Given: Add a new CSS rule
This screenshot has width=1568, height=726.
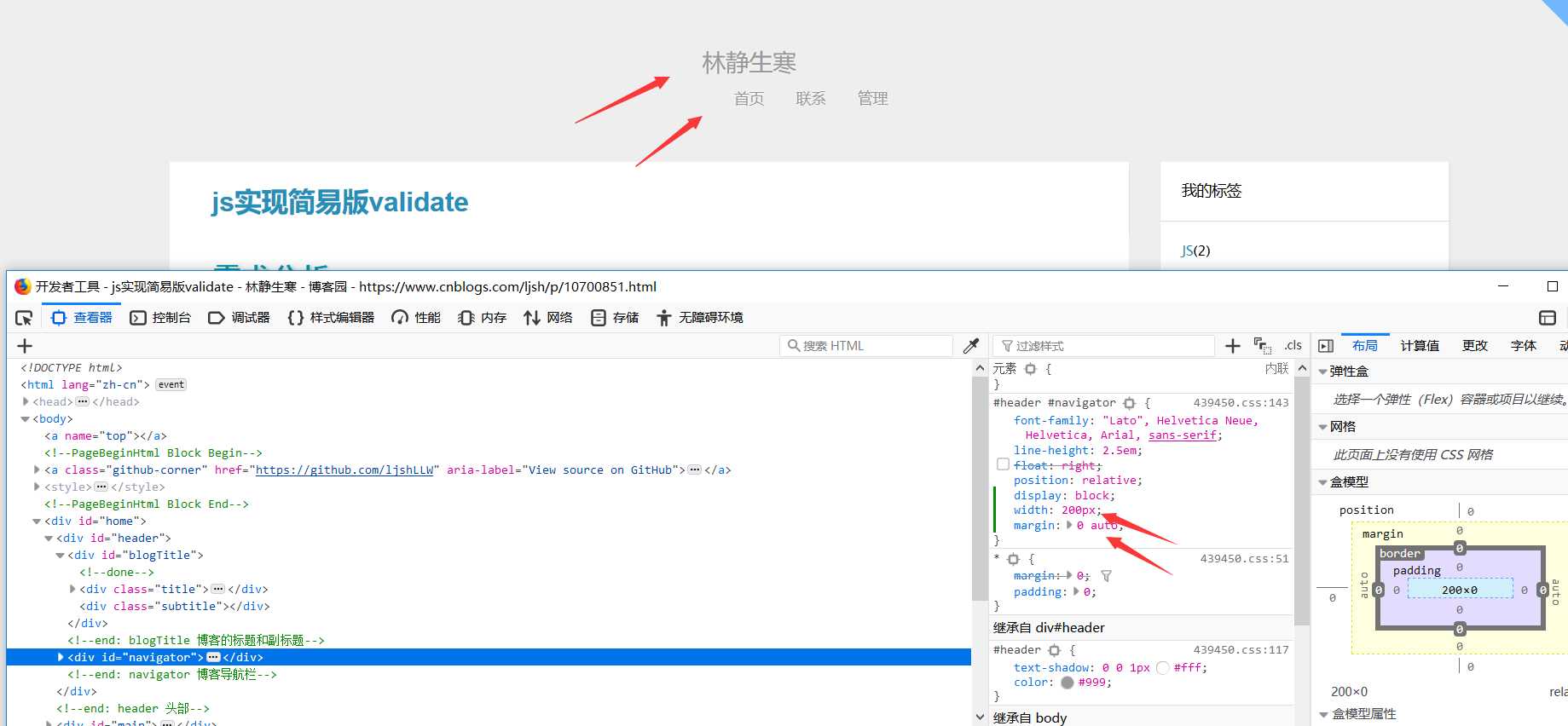Looking at the screenshot, I should (1233, 346).
